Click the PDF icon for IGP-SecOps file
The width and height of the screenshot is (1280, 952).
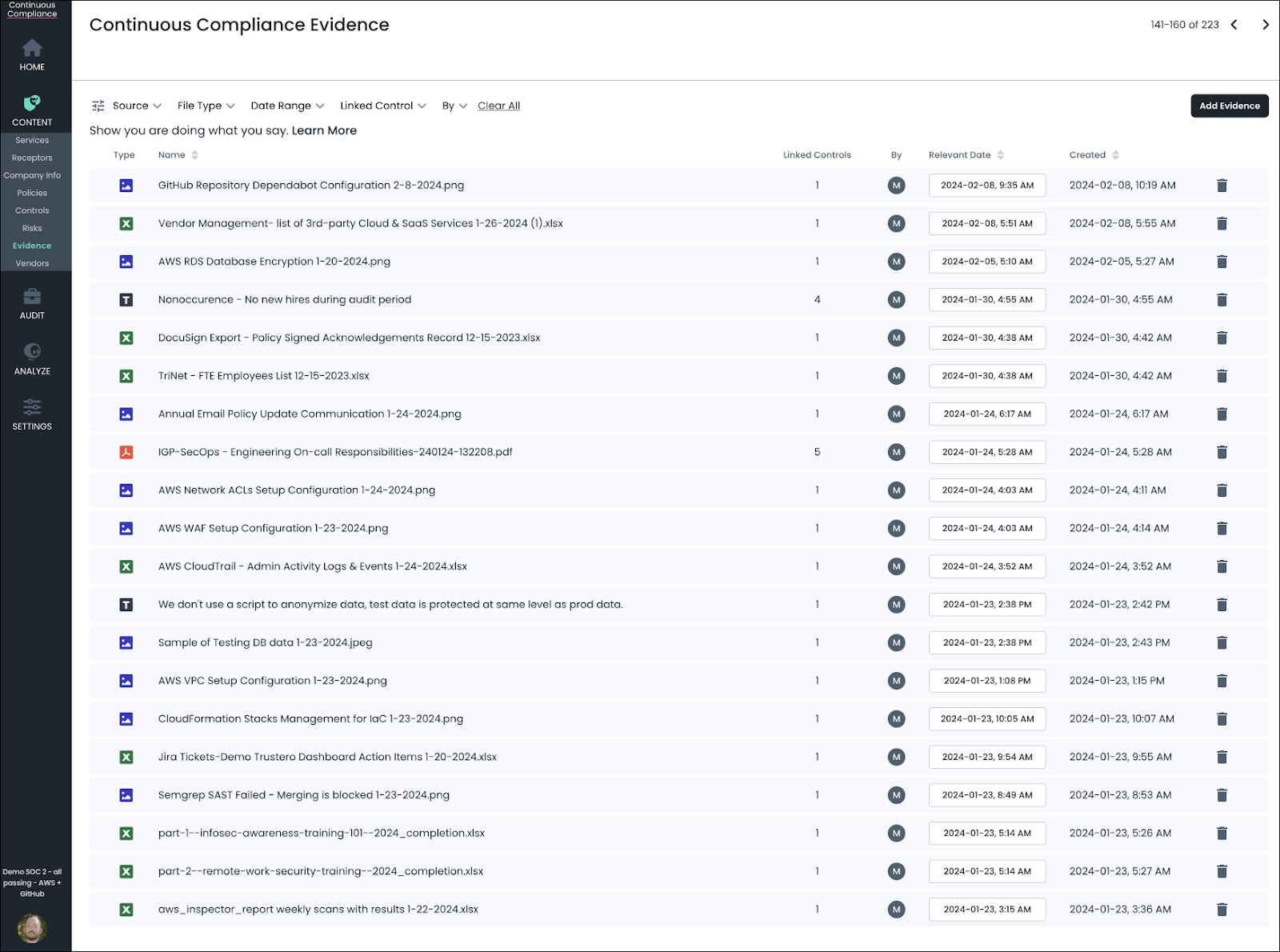pos(126,452)
